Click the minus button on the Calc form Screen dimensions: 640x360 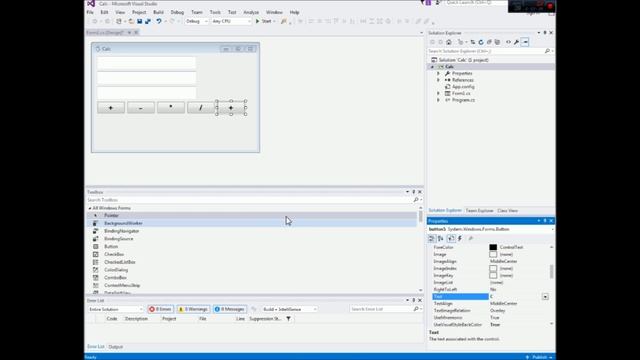[x=140, y=108]
